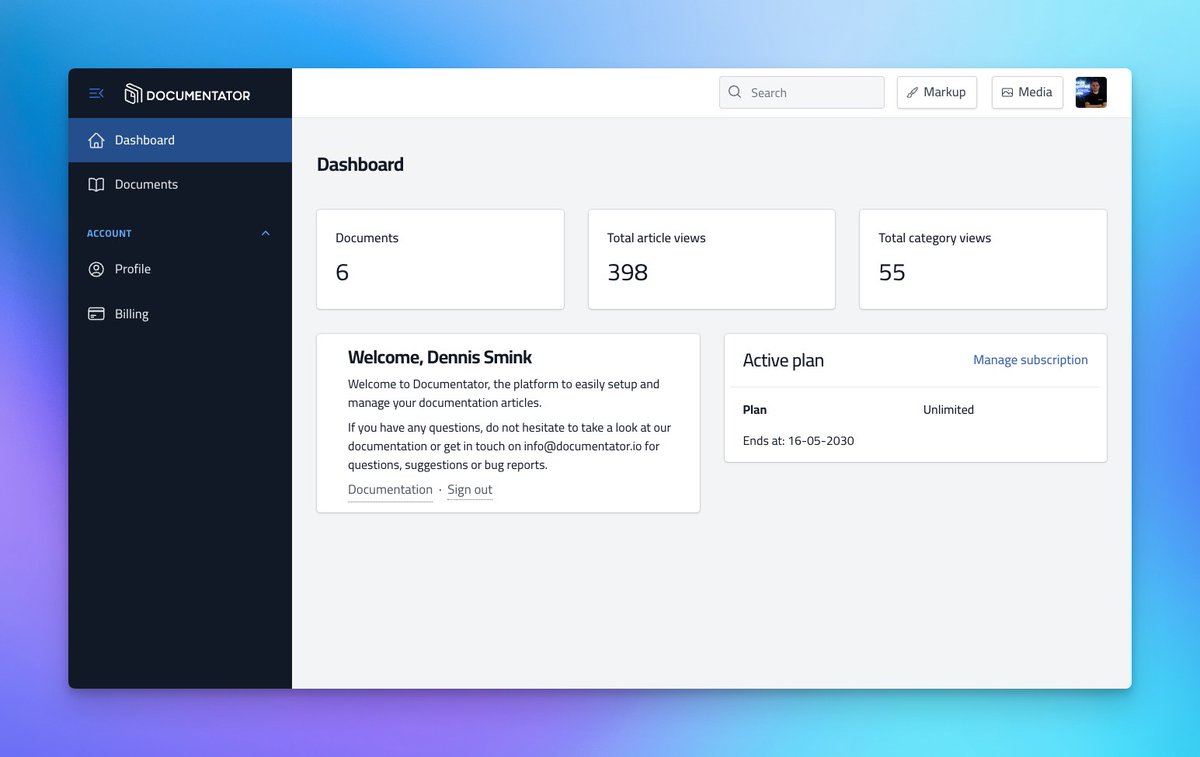Image resolution: width=1200 pixels, height=757 pixels.
Task: Sign out of Documentator
Action: (469, 489)
